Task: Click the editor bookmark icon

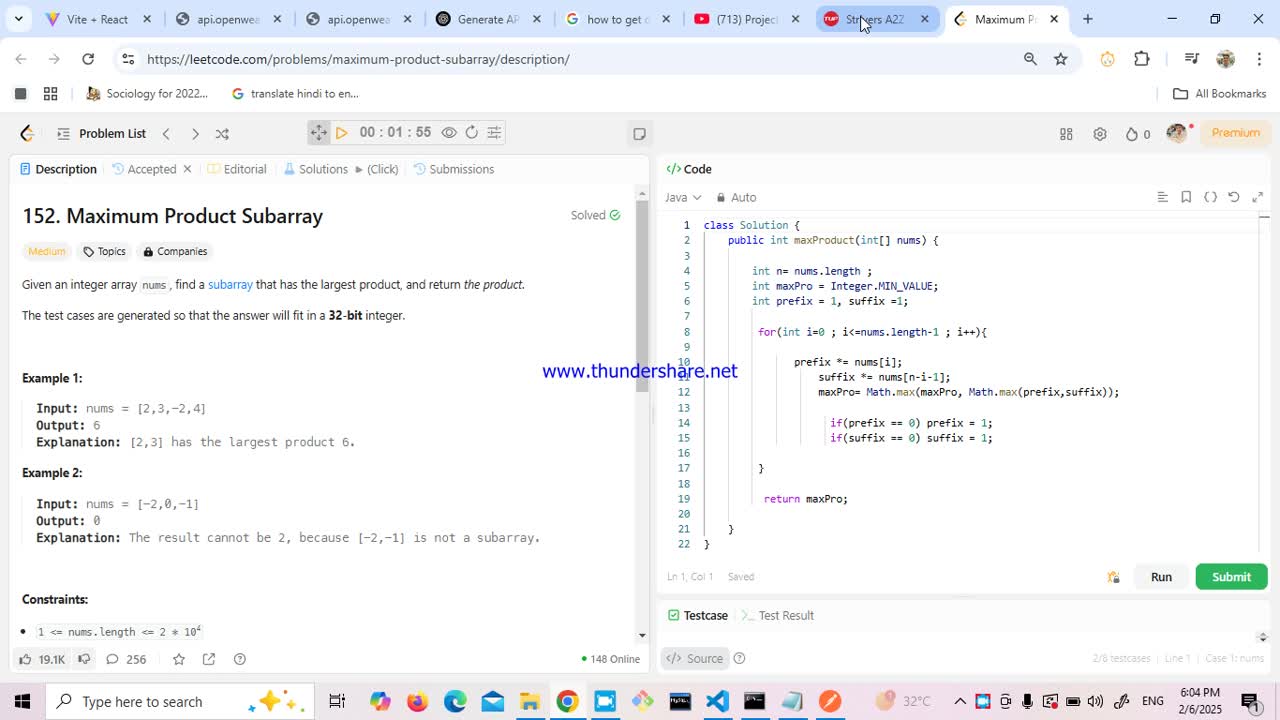Action: click(x=1186, y=197)
